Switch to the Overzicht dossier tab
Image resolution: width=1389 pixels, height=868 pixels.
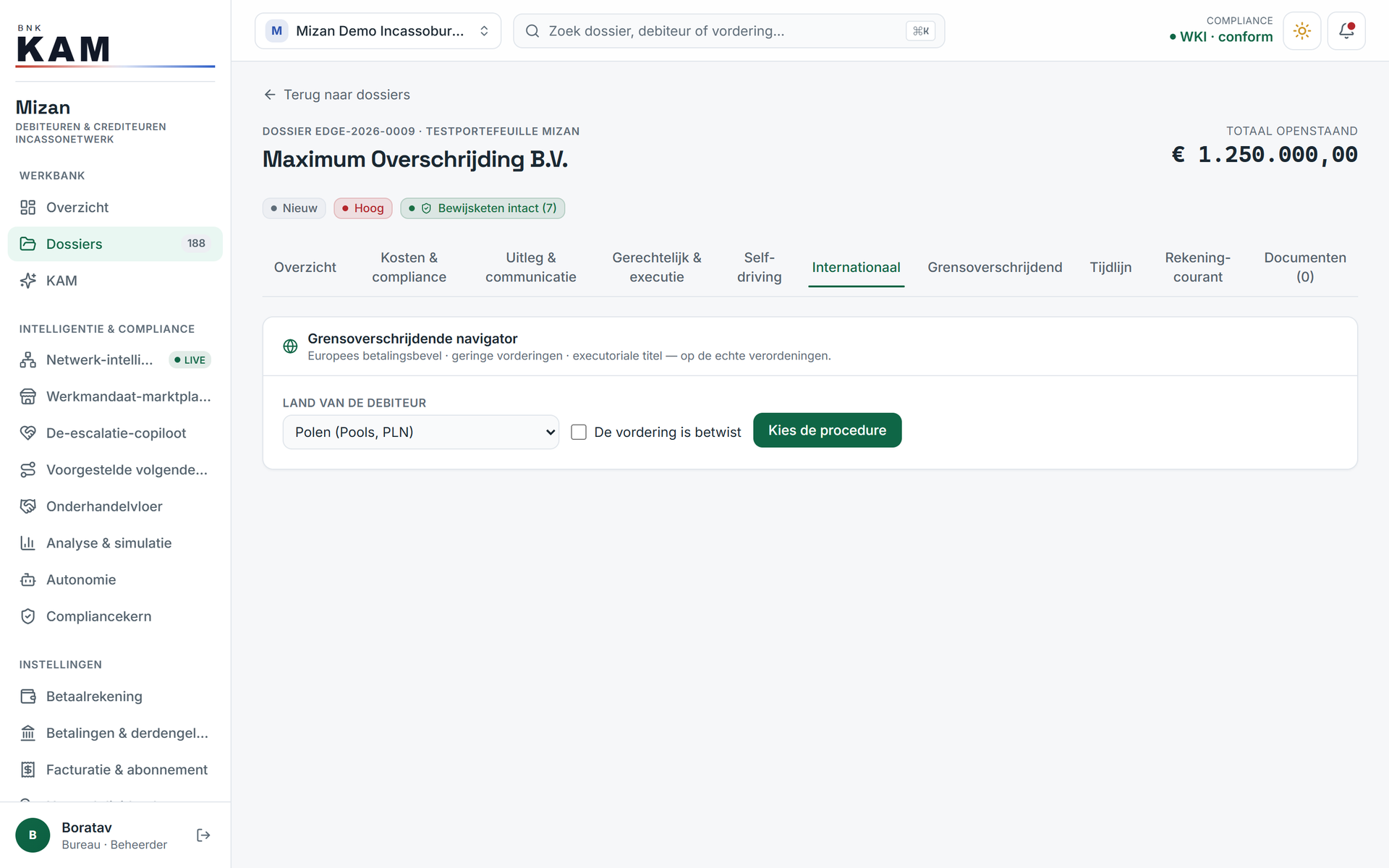[305, 268]
